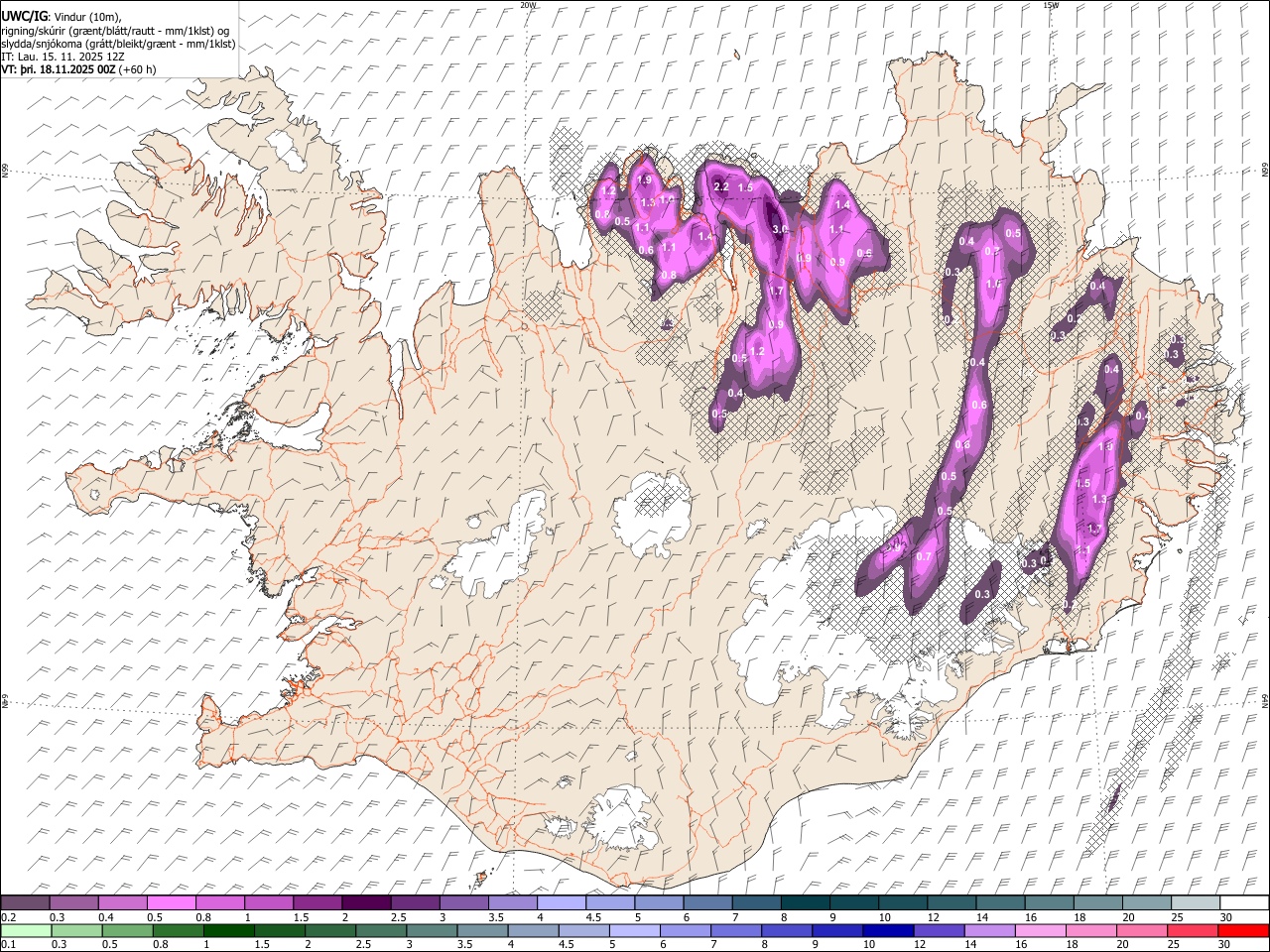Click the rain scale swatch between 2.5 and 3

pyautogui.click(x=380, y=930)
